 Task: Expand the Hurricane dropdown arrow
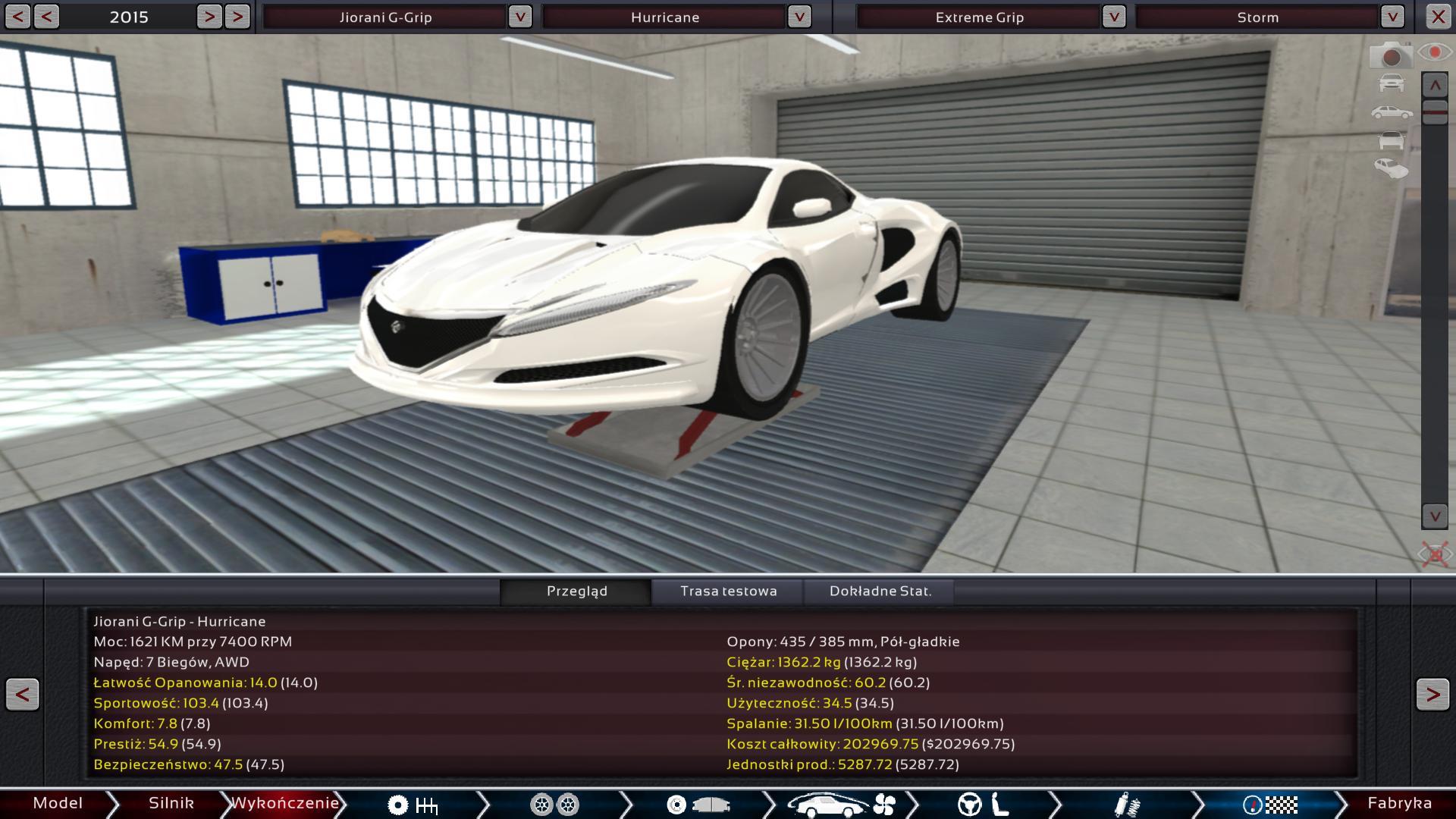click(799, 17)
